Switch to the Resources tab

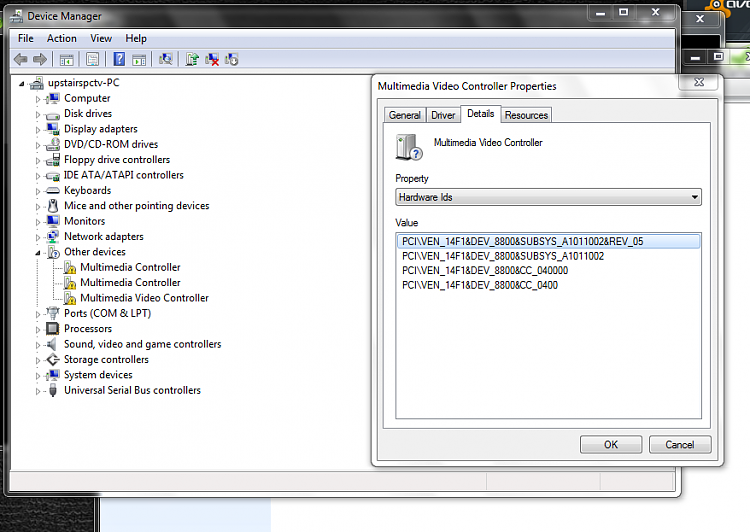[x=526, y=115]
